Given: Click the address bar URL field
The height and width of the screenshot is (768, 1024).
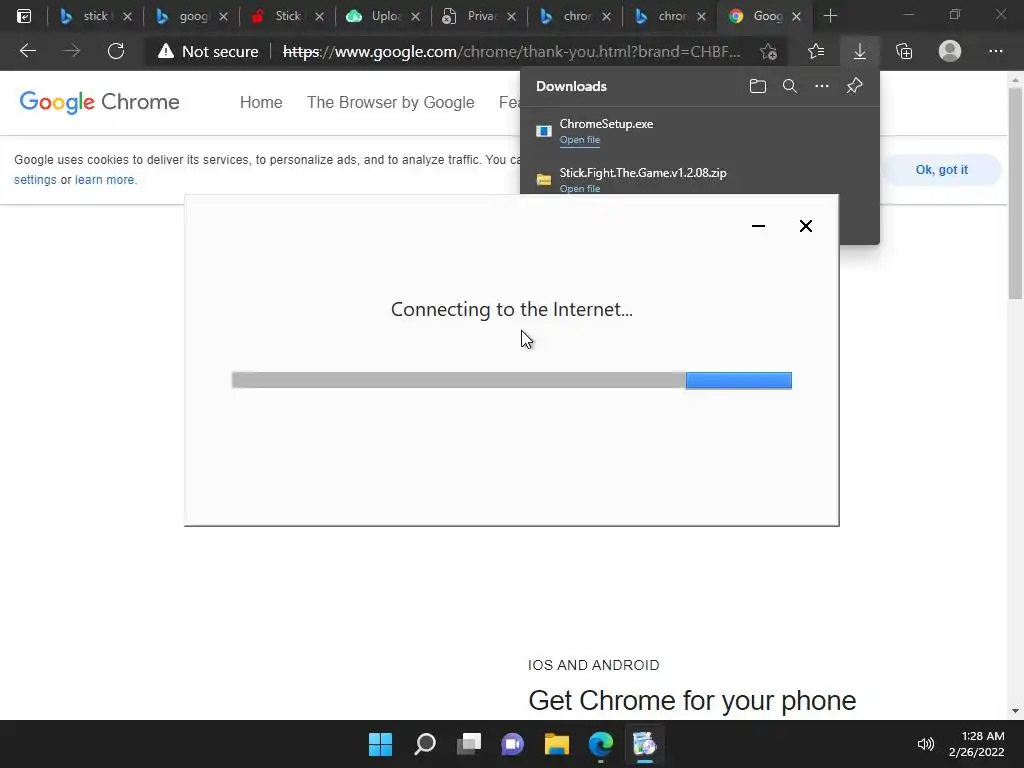Looking at the screenshot, I should tap(511, 52).
